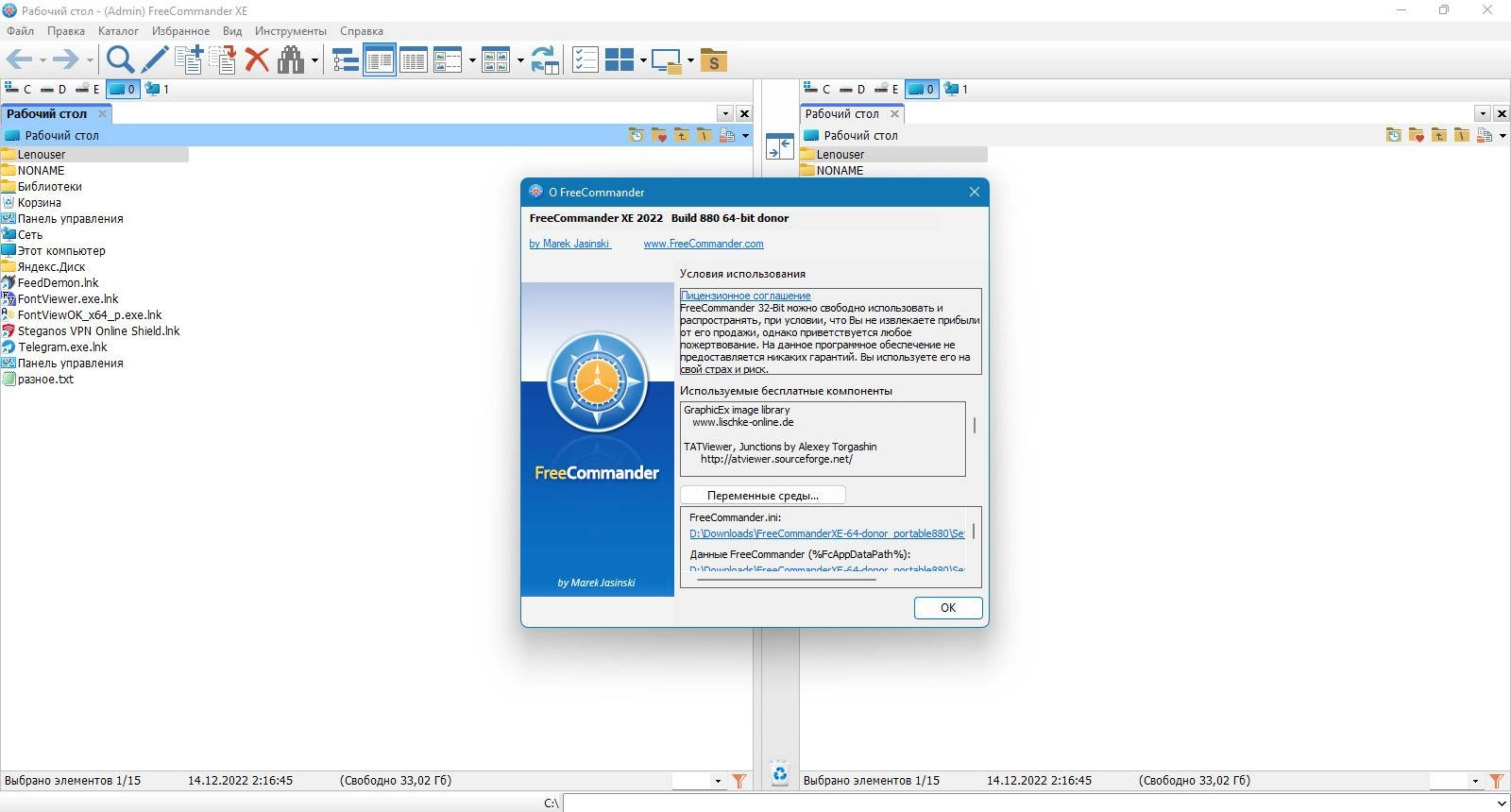Select the details view mode icon
This screenshot has width=1511, height=812.
tap(414, 60)
